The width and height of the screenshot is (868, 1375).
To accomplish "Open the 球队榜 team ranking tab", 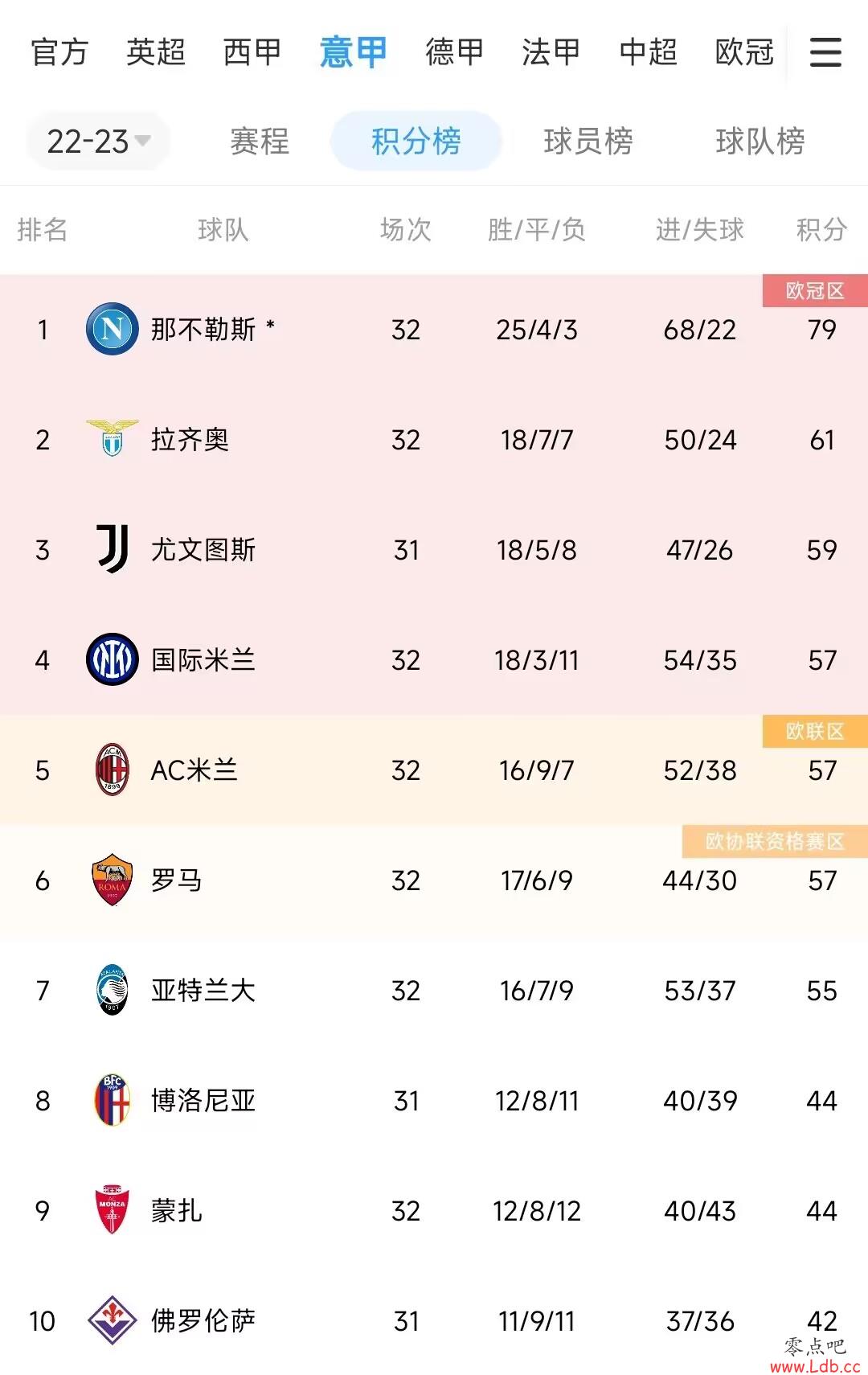I will pos(760,142).
